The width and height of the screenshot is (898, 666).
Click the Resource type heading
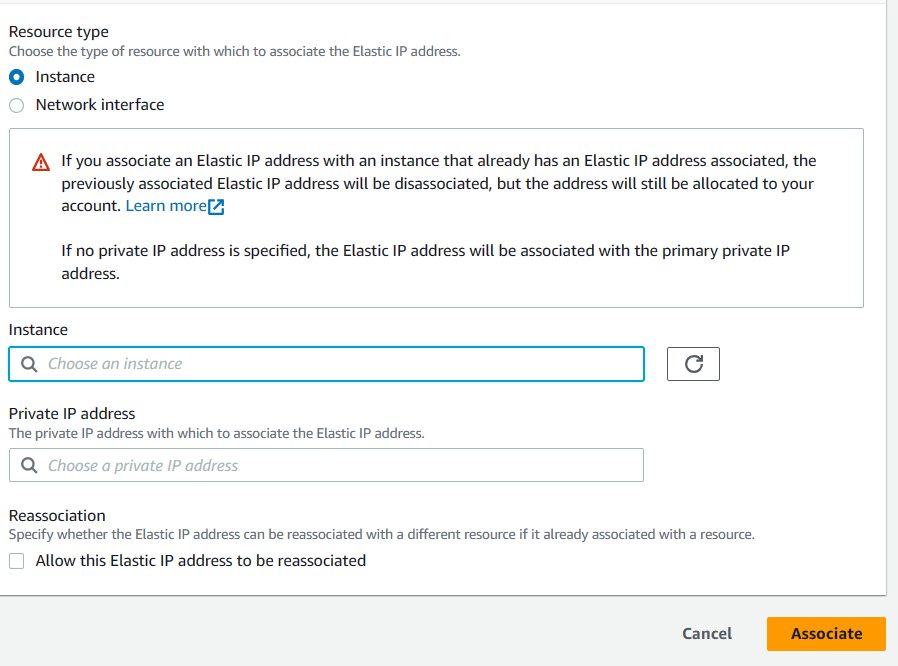tap(58, 31)
